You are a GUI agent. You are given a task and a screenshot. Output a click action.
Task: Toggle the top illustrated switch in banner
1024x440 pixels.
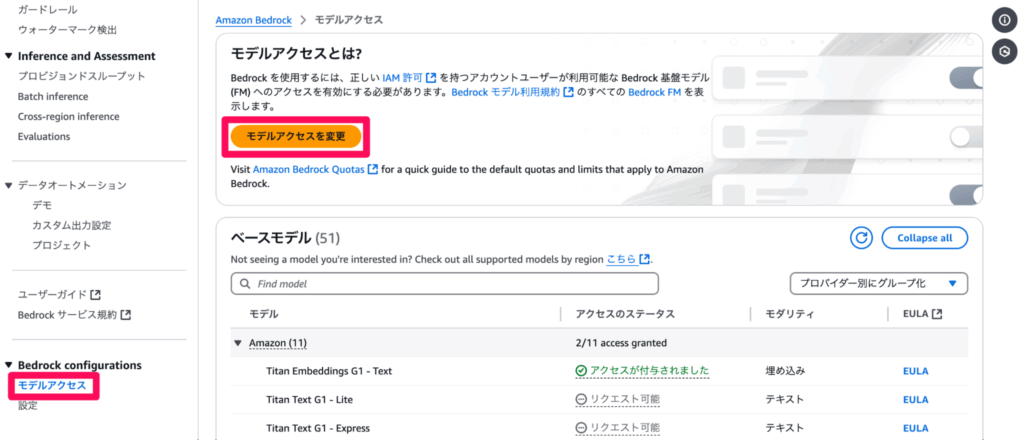[967, 79]
